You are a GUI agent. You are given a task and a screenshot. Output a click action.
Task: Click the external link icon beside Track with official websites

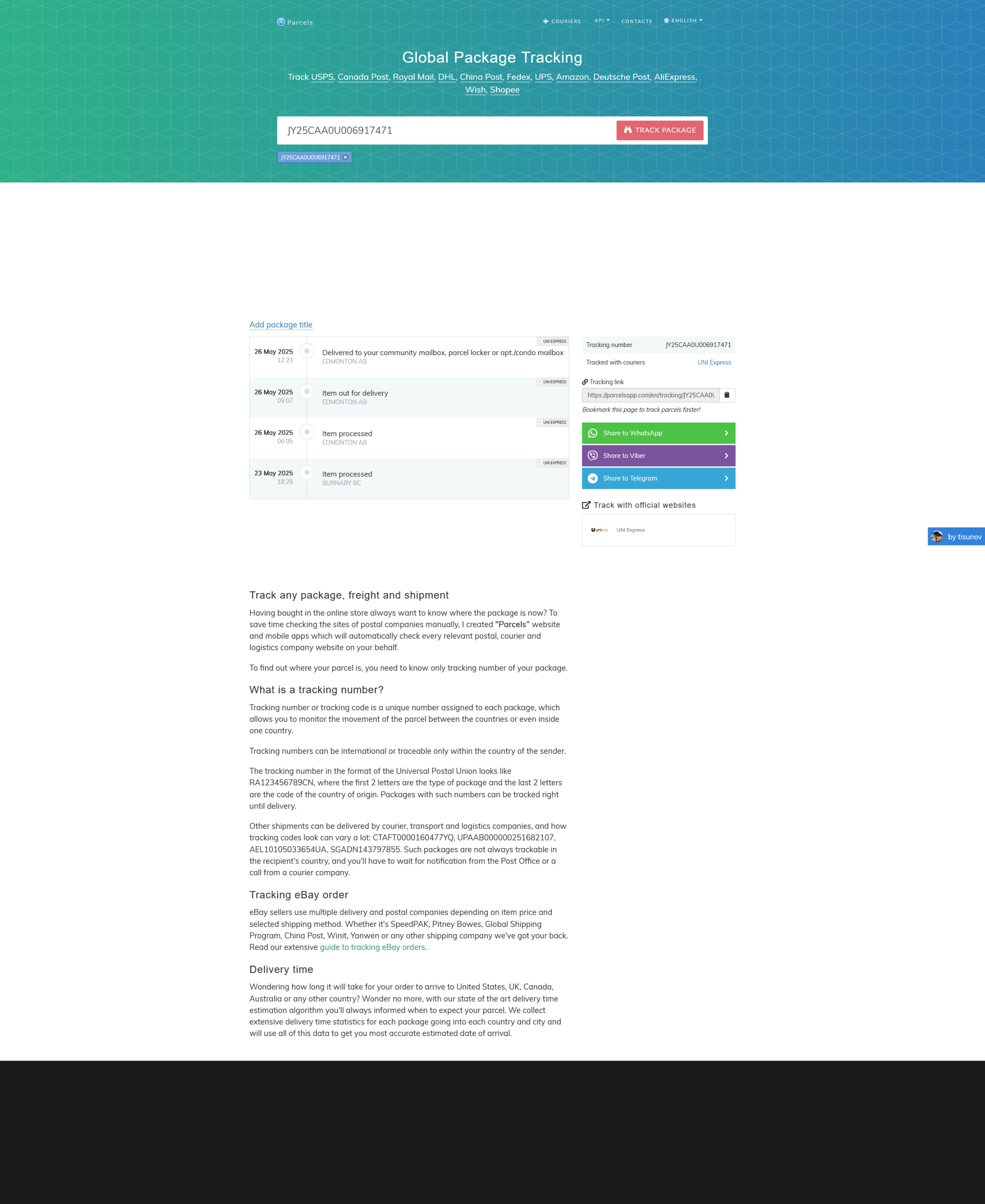(x=586, y=505)
